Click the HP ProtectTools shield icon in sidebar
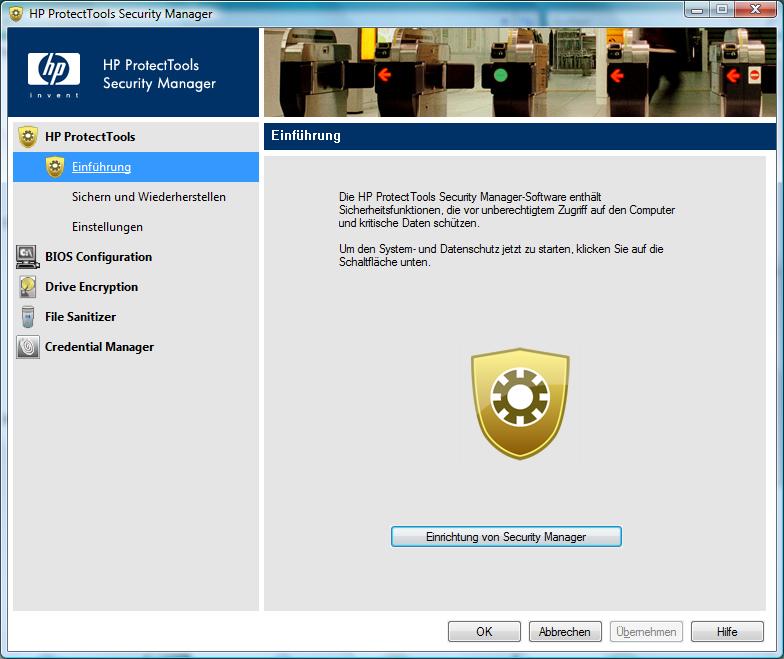Image resolution: width=784 pixels, height=659 pixels. [28, 136]
